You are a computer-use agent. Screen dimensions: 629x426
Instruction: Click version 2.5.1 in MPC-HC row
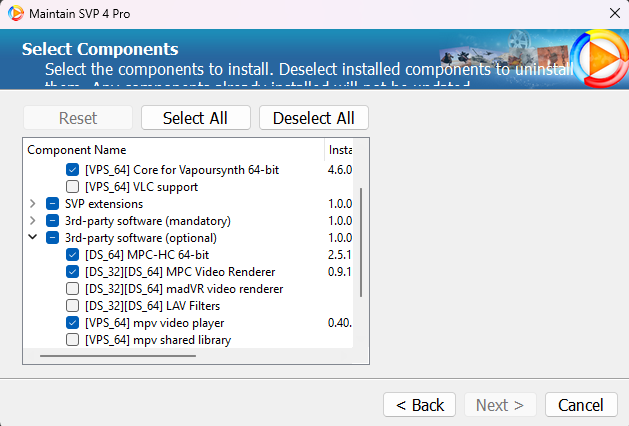click(339, 255)
